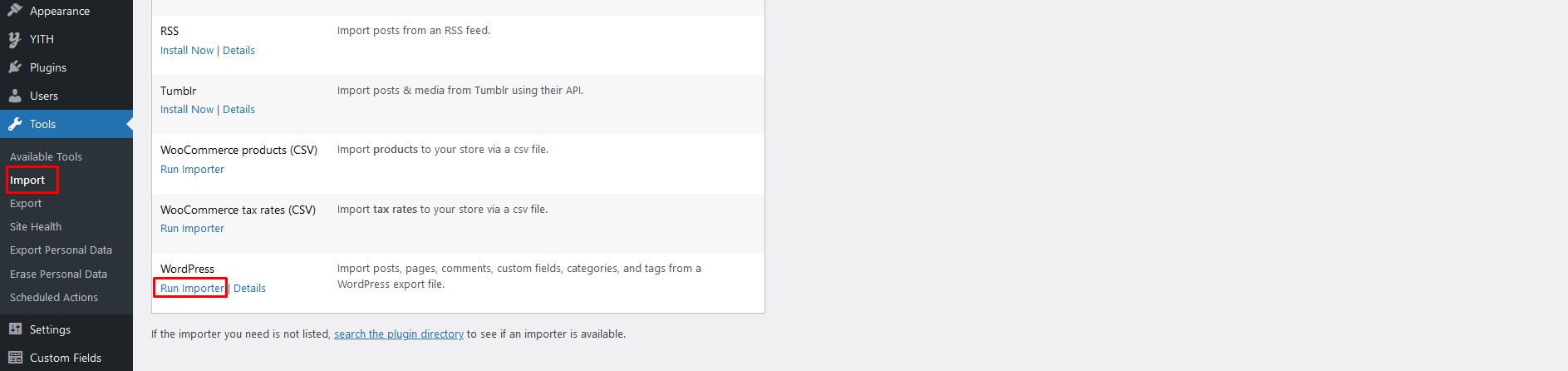Viewport: 1568px width, 371px height.
Task: Select Import in the Tools submenu
Action: click(x=27, y=180)
